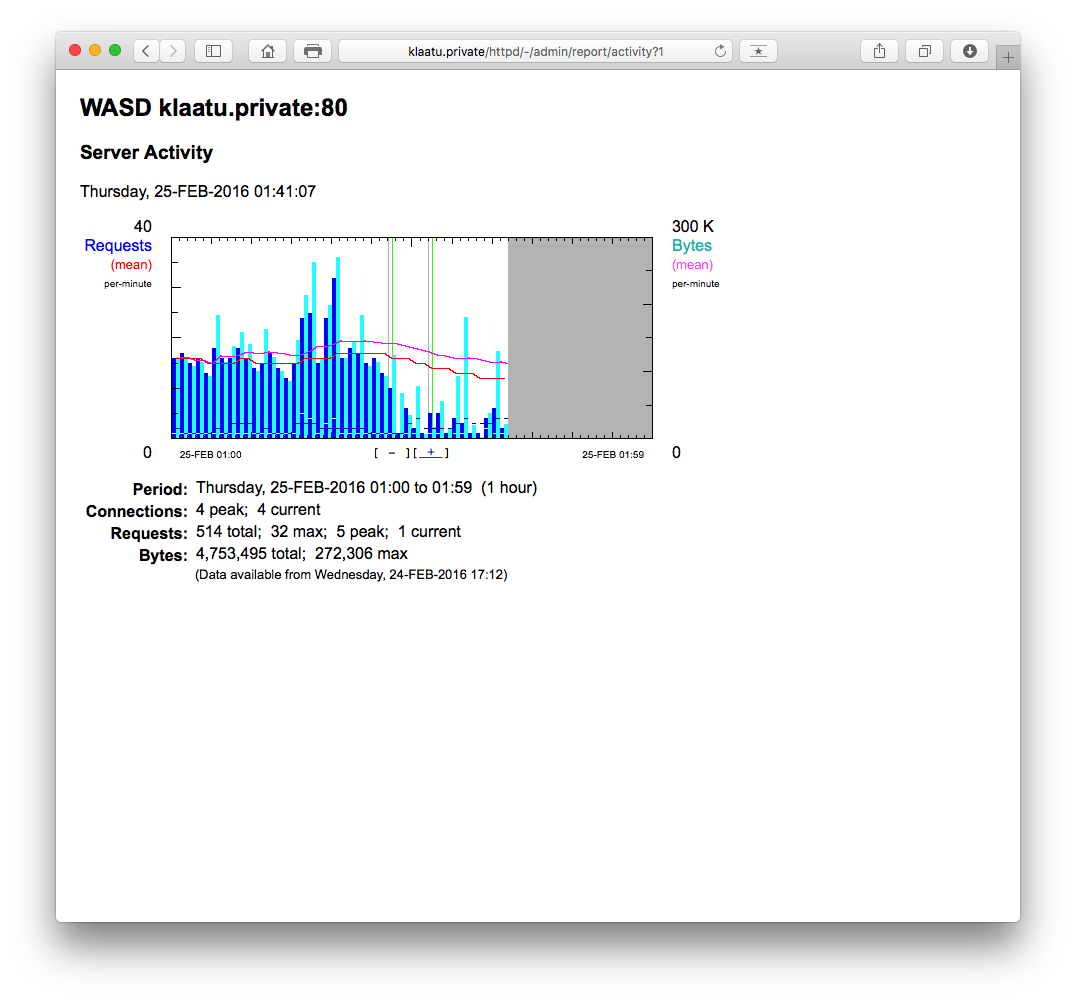Show all tabs overview
The image size is (1076, 1002).
924,51
